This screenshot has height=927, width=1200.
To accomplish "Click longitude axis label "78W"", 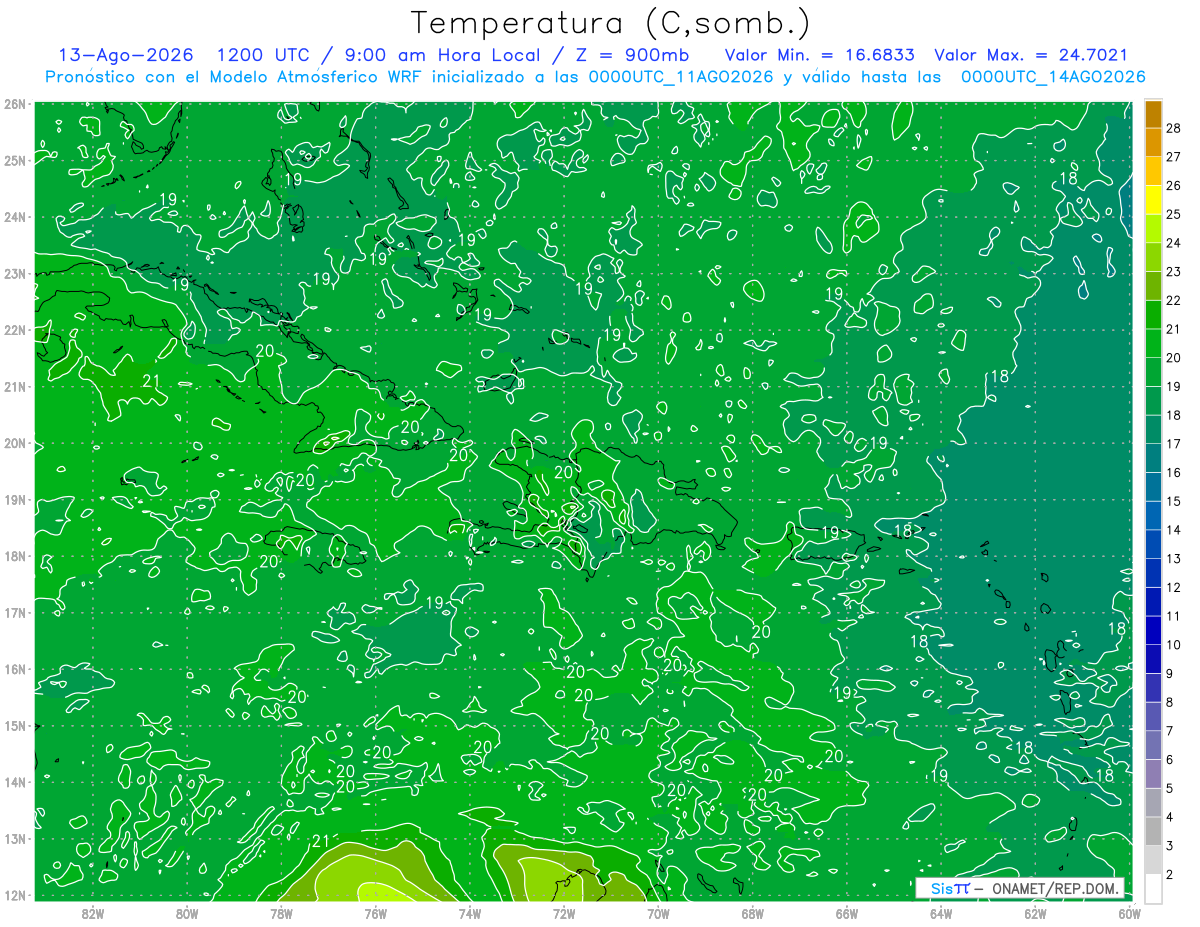I will (x=281, y=913).
